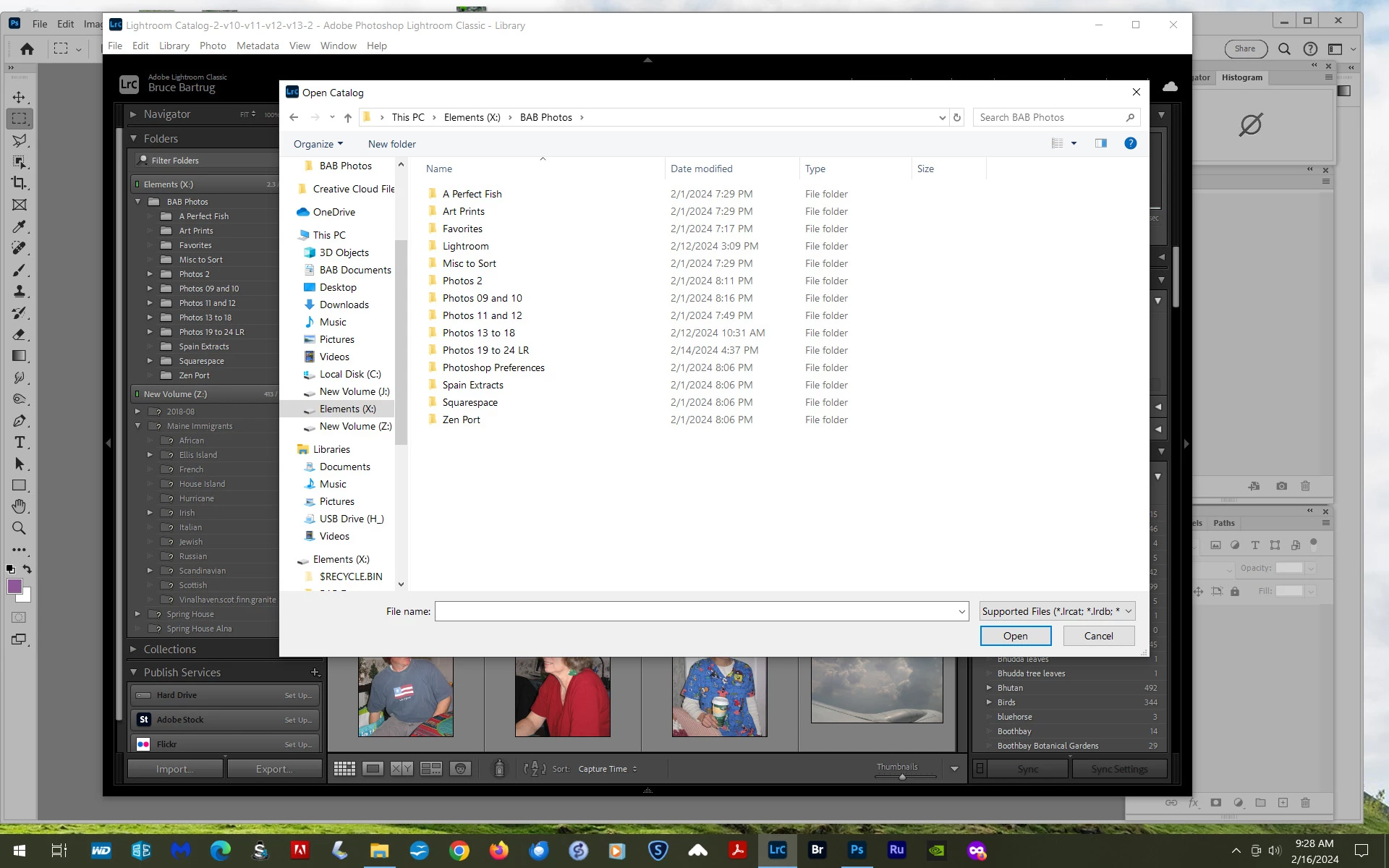Click the Cancel button
Viewport: 1389px width, 868px height.
coord(1098,636)
